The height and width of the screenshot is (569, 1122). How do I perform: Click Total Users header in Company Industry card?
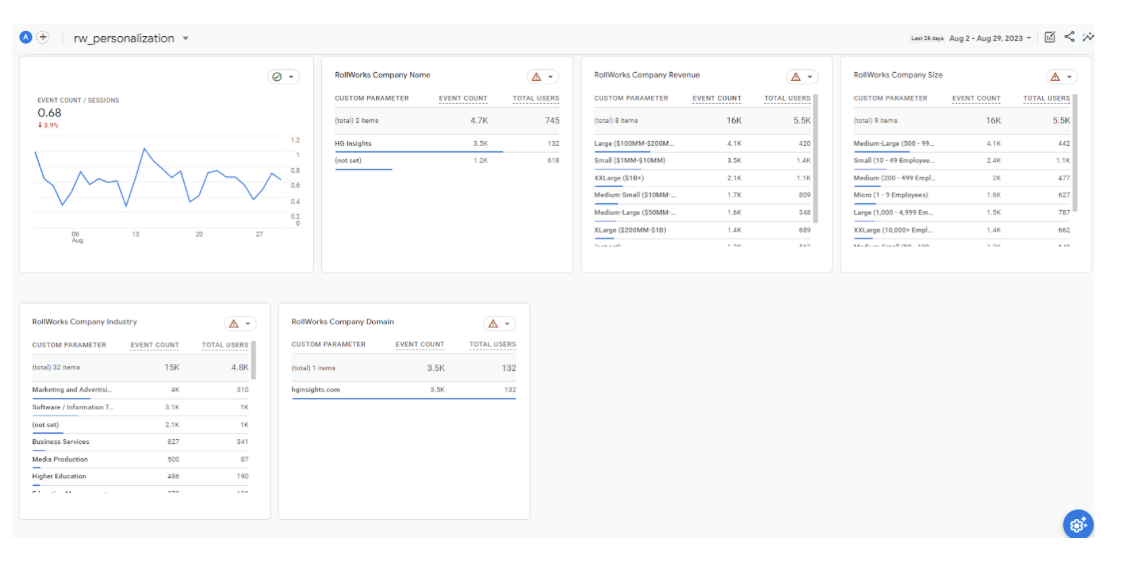[225, 345]
